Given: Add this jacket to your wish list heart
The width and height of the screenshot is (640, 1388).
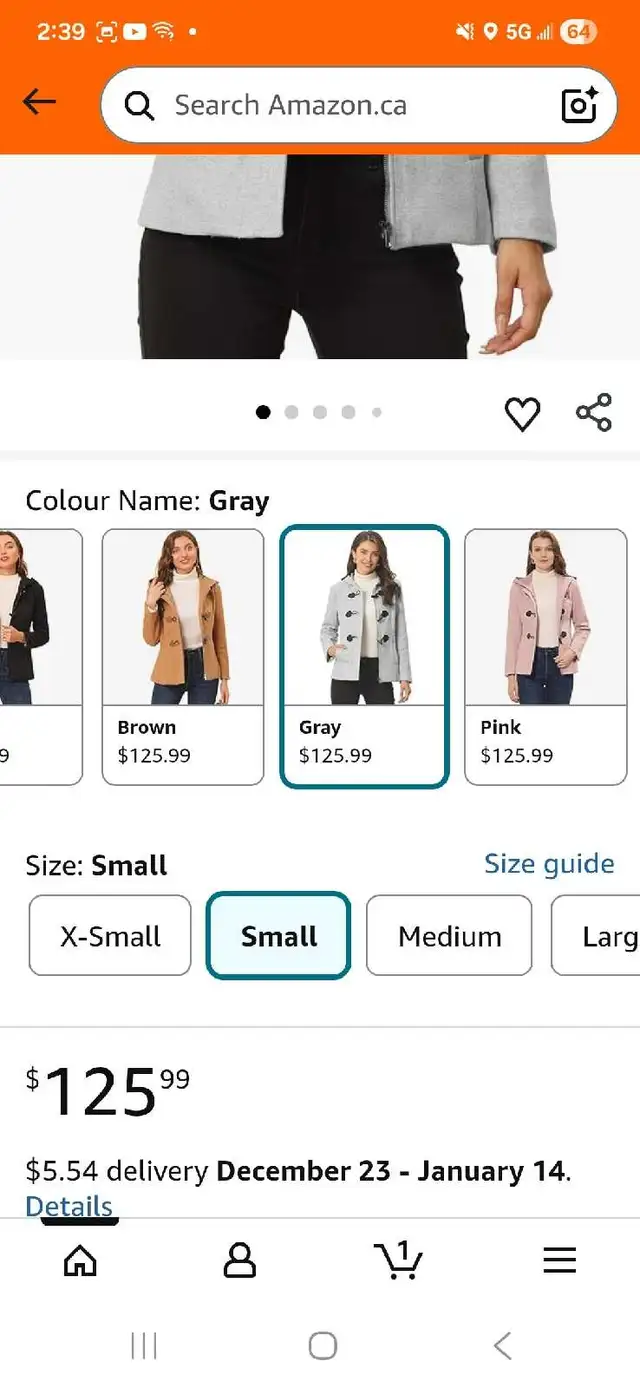Looking at the screenshot, I should click(x=523, y=411).
